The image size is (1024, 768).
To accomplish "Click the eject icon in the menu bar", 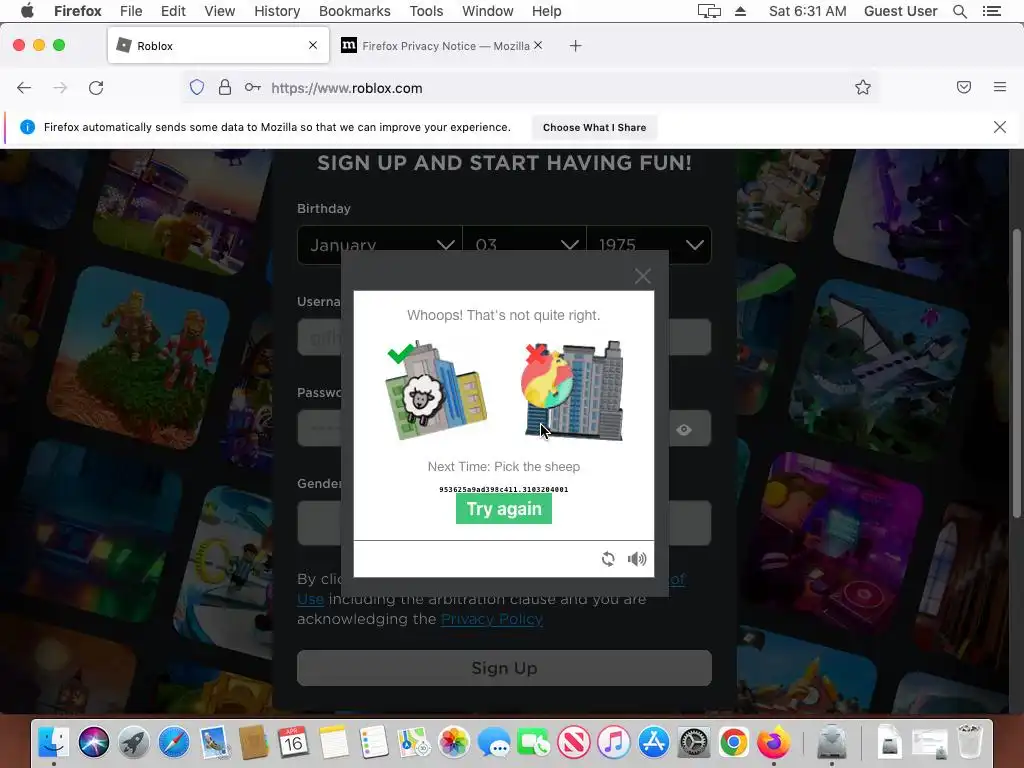I will coord(741,11).
